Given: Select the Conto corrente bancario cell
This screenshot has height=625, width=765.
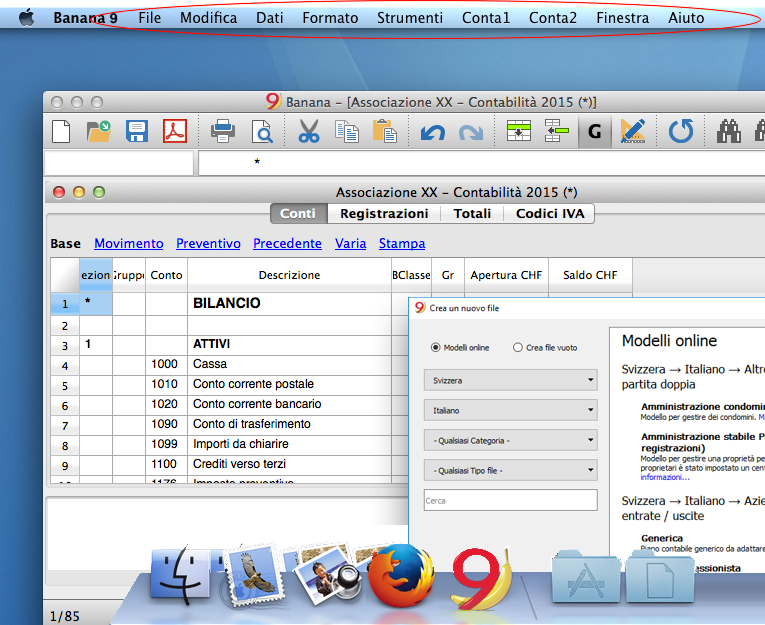Looking at the screenshot, I should [x=289, y=404].
